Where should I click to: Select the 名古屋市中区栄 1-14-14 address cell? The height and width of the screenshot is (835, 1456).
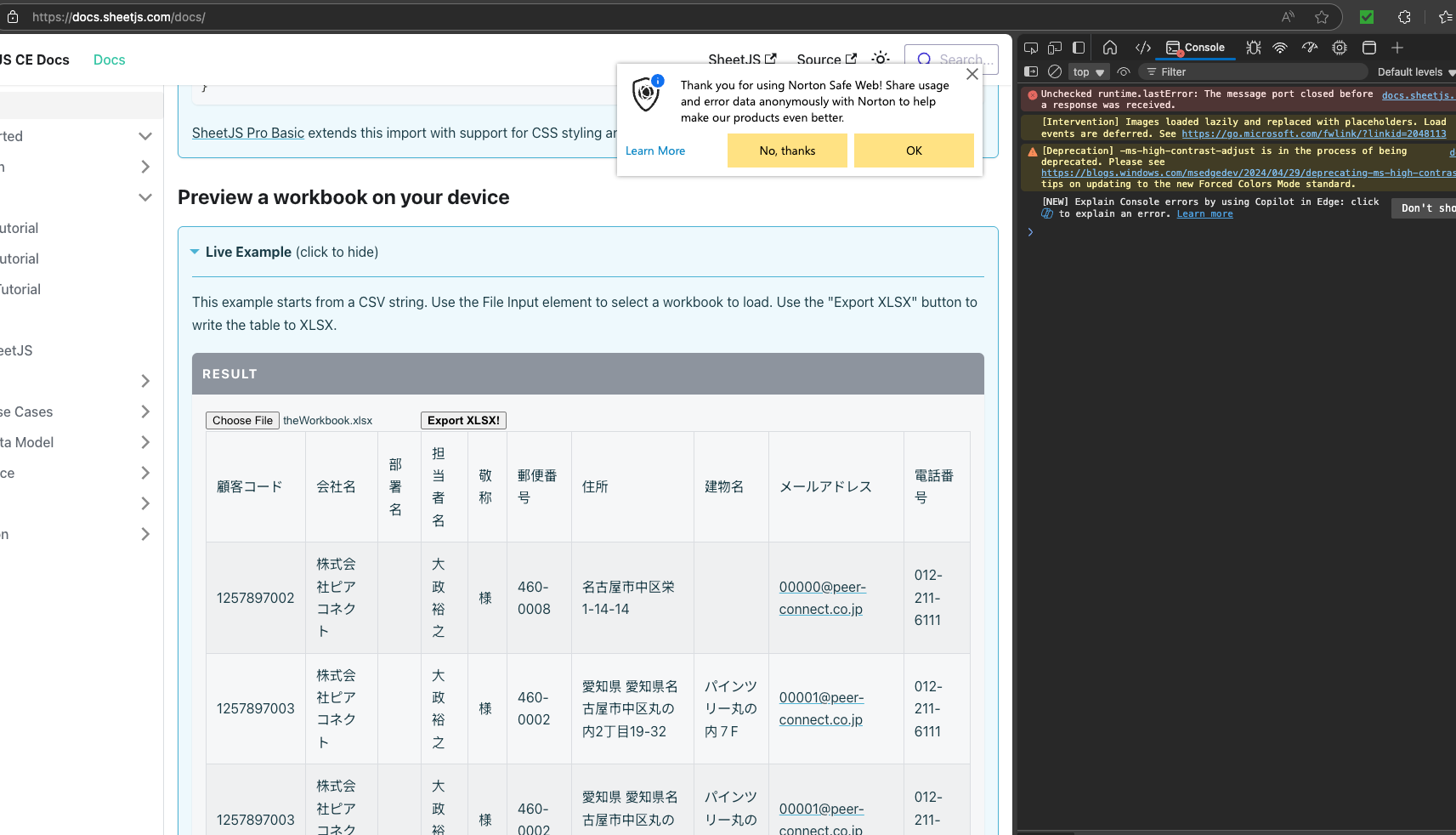pyautogui.click(x=632, y=598)
